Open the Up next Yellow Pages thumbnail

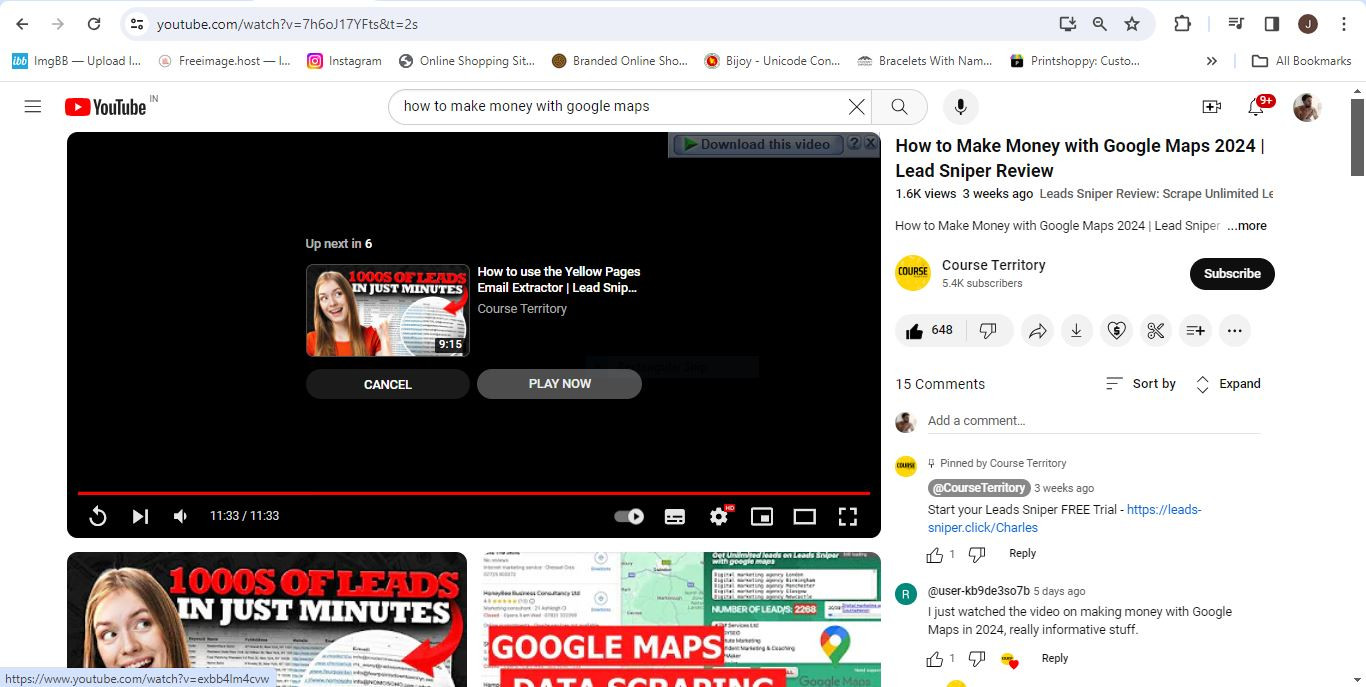(387, 310)
